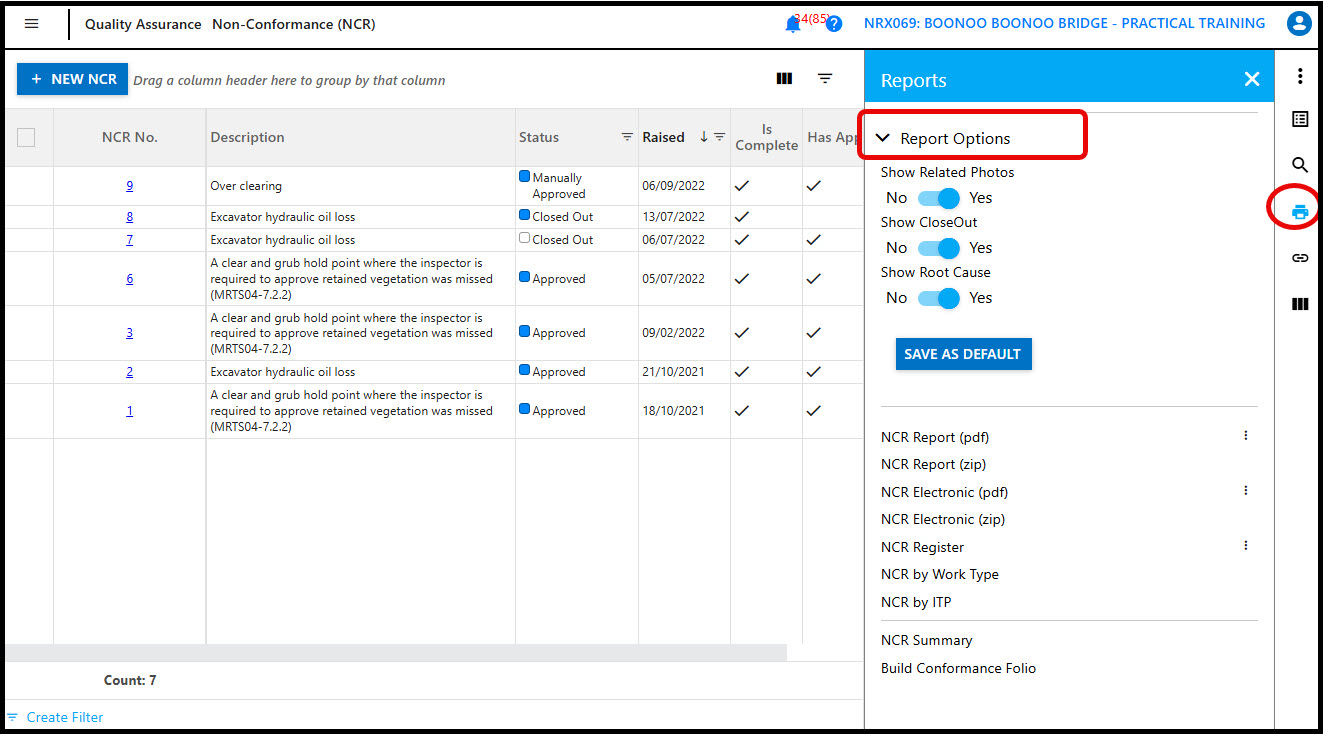Open the link sidebar icon
Viewport: 1323px width, 734px height.
pos(1300,258)
